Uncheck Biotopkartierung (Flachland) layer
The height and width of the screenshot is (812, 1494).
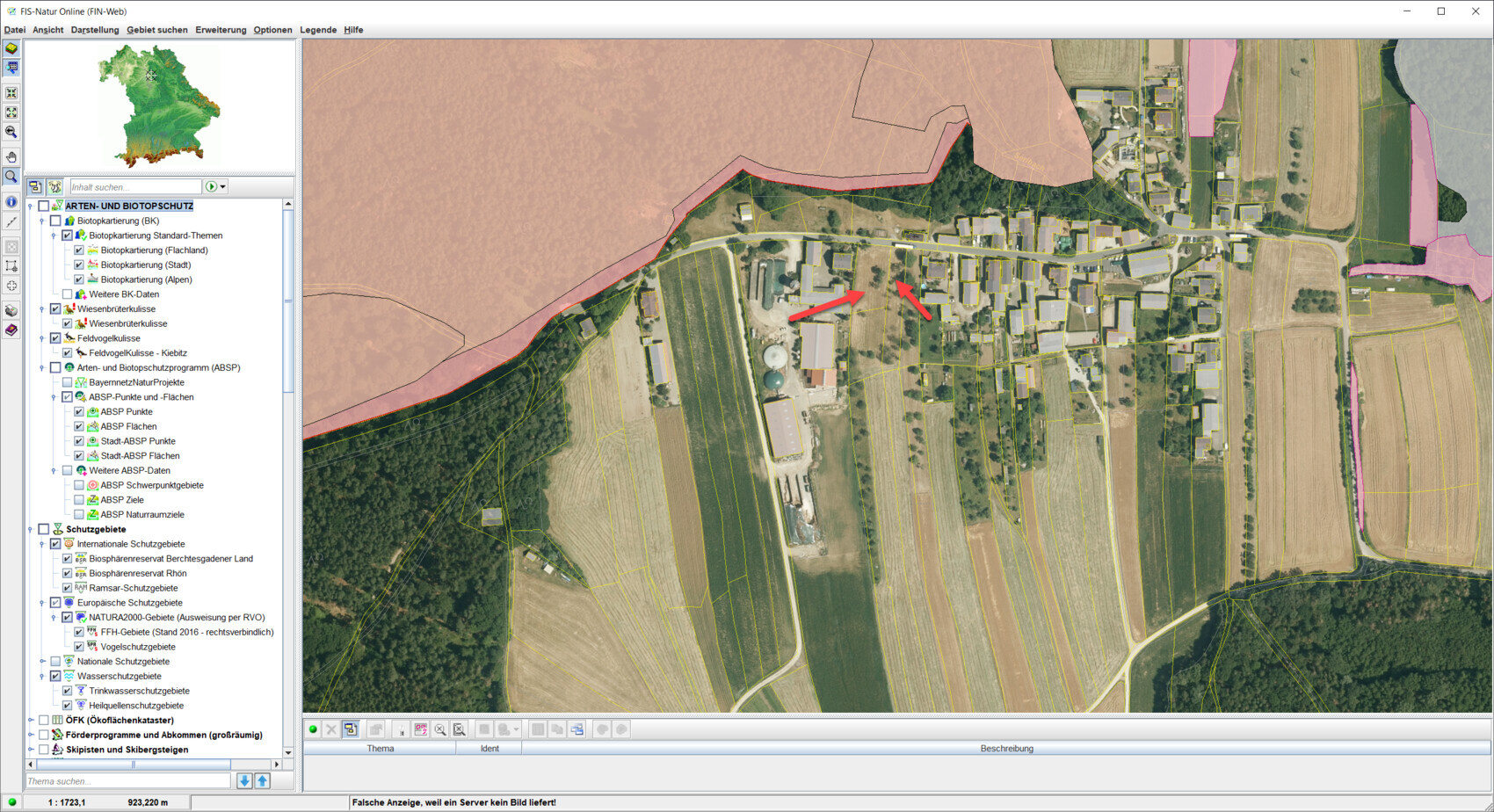point(79,250)
